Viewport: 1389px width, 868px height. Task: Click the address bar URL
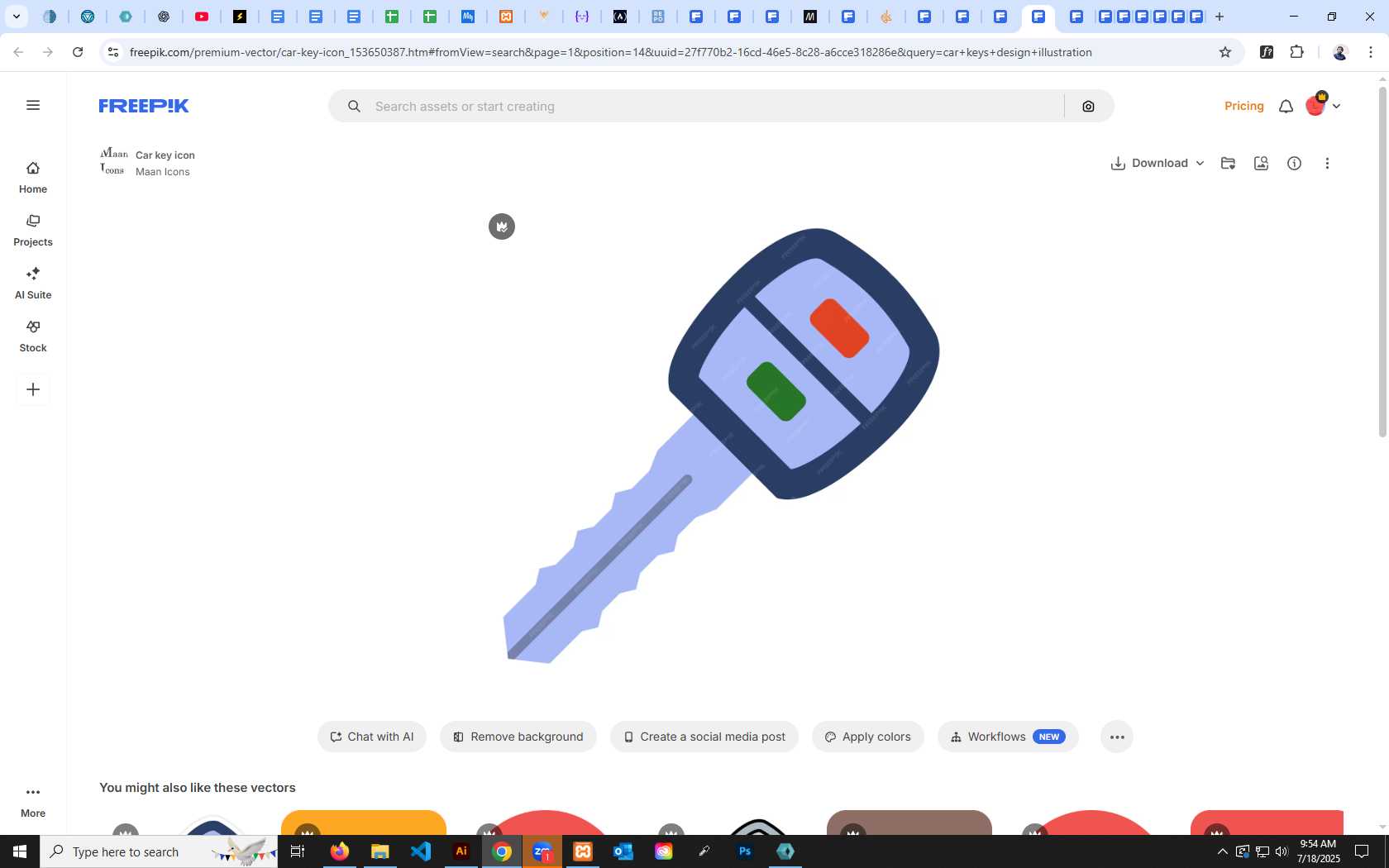[x=610, y=52]
